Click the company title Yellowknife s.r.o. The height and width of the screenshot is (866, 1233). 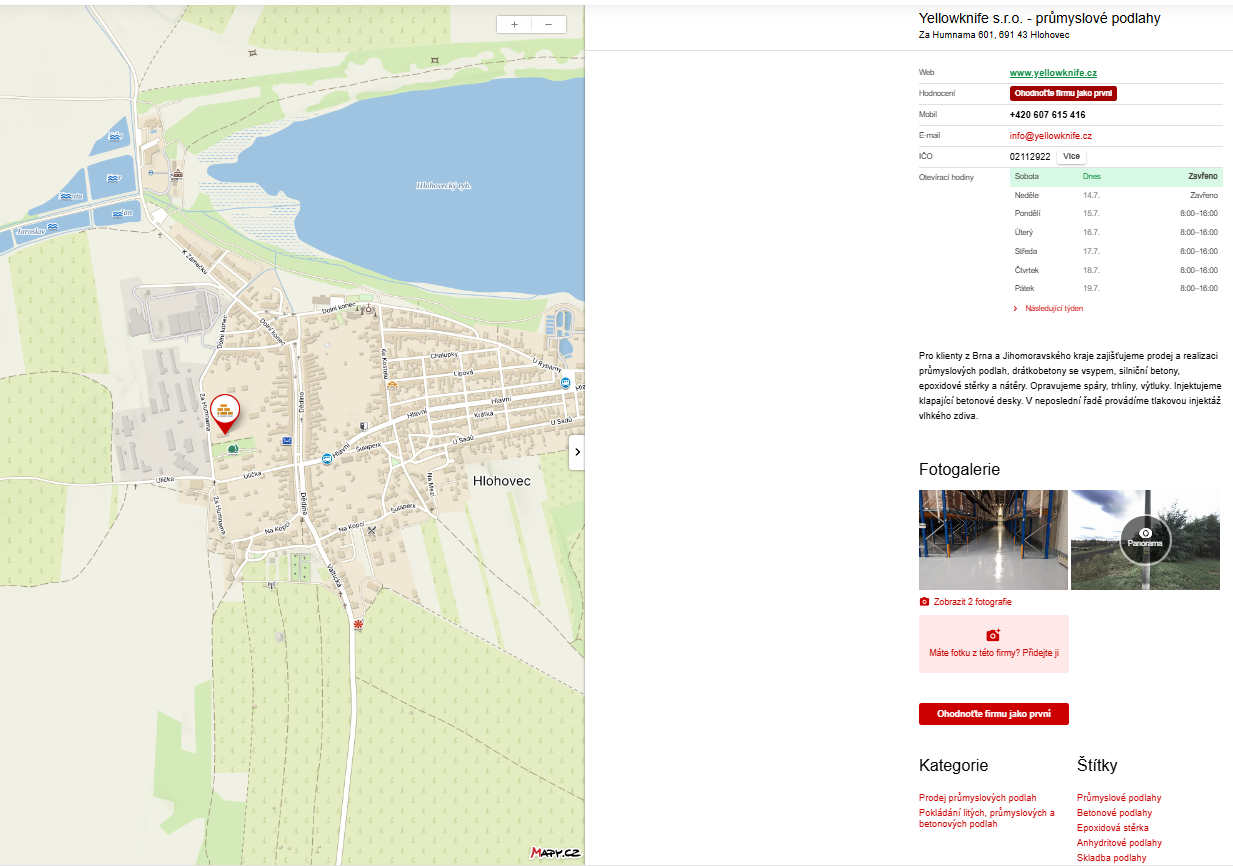pos(1040,18)
